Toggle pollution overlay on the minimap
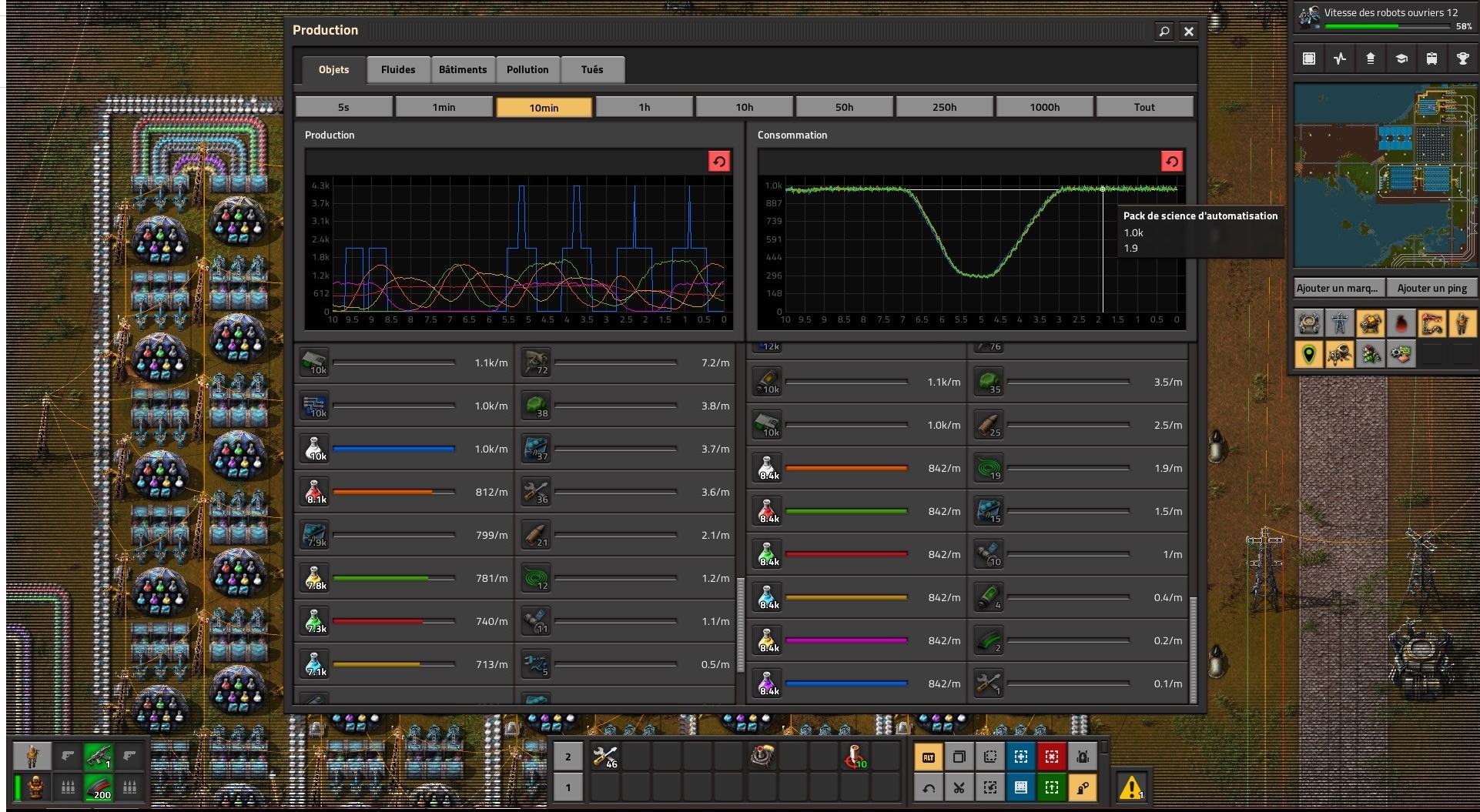Image resolution: width=1480 pixels, height=812 pixels. coord(1401,324)
